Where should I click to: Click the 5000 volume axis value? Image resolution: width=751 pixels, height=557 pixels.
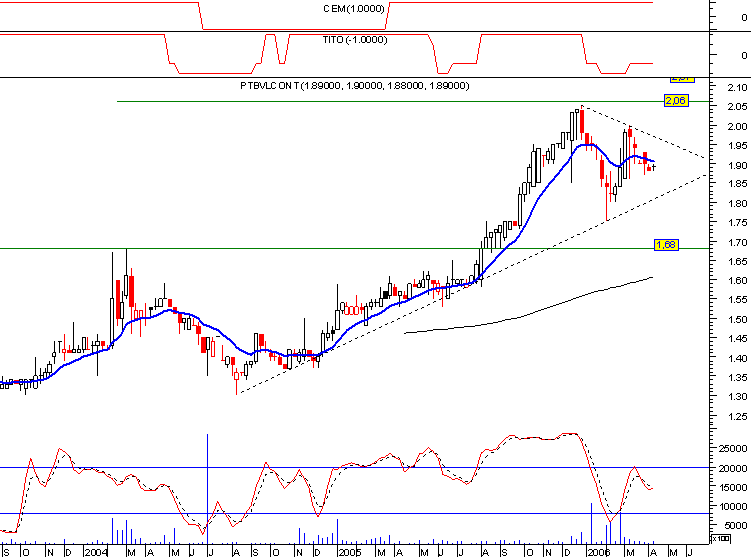(x=736, y=526)
